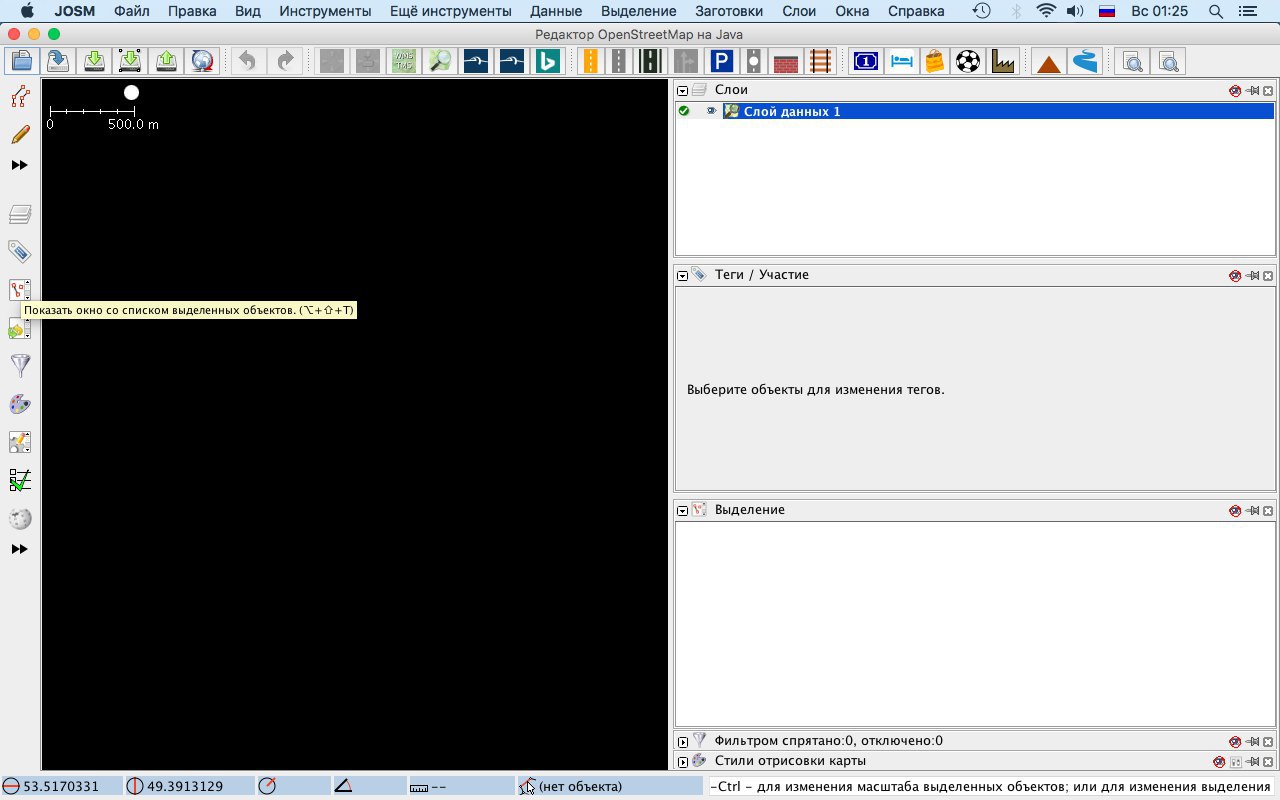Choose the soccer ball sport preset icon
Image resolution: width=1280 pixels, height=800 pixels.
[x=968, y=61]
